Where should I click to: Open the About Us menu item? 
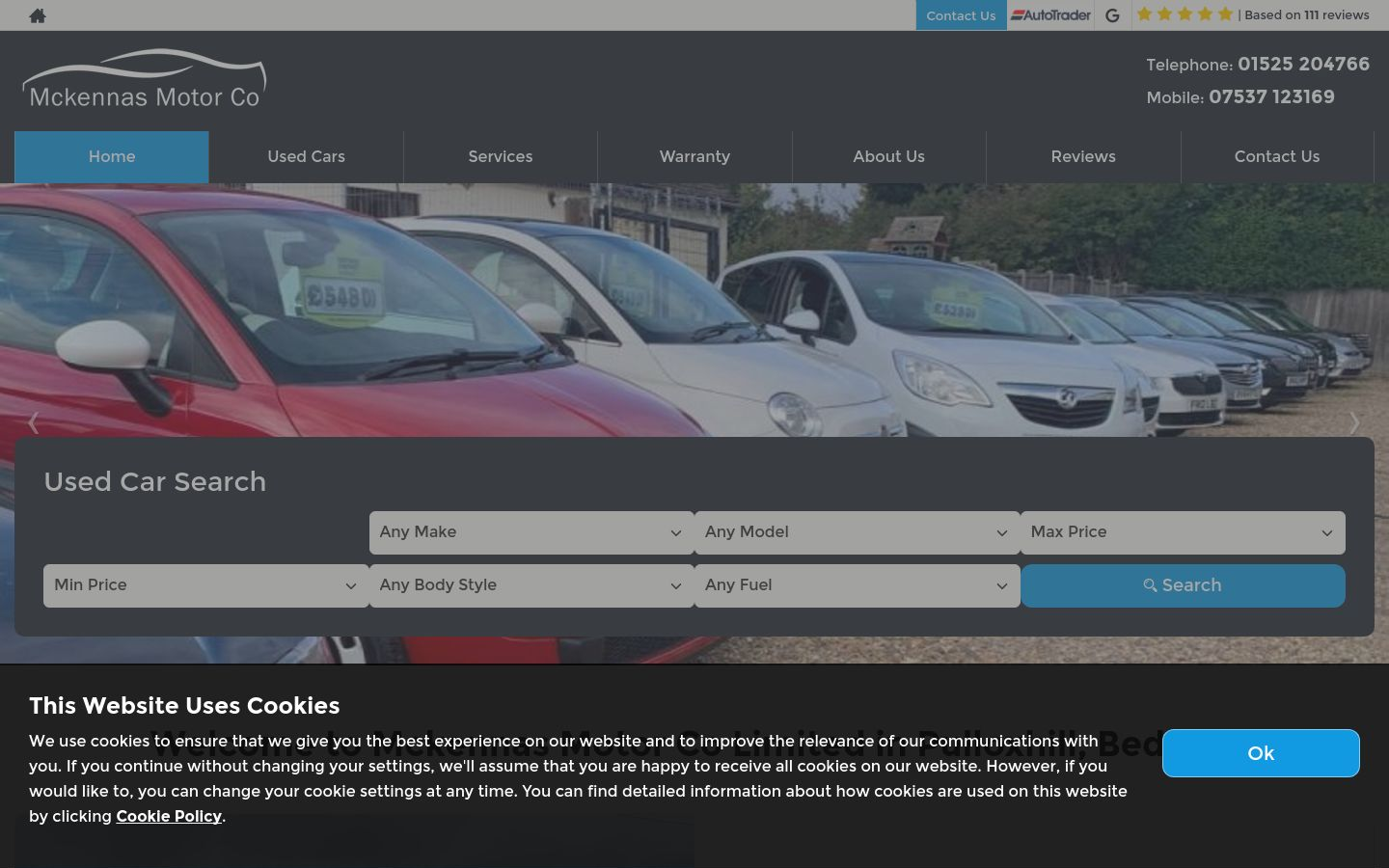pyautogui.click(x=889, y=157)
